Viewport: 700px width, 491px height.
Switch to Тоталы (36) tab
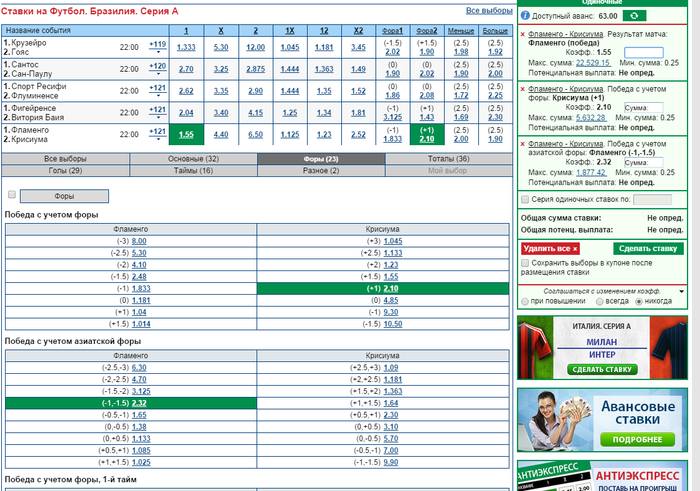tap(449, 159)
